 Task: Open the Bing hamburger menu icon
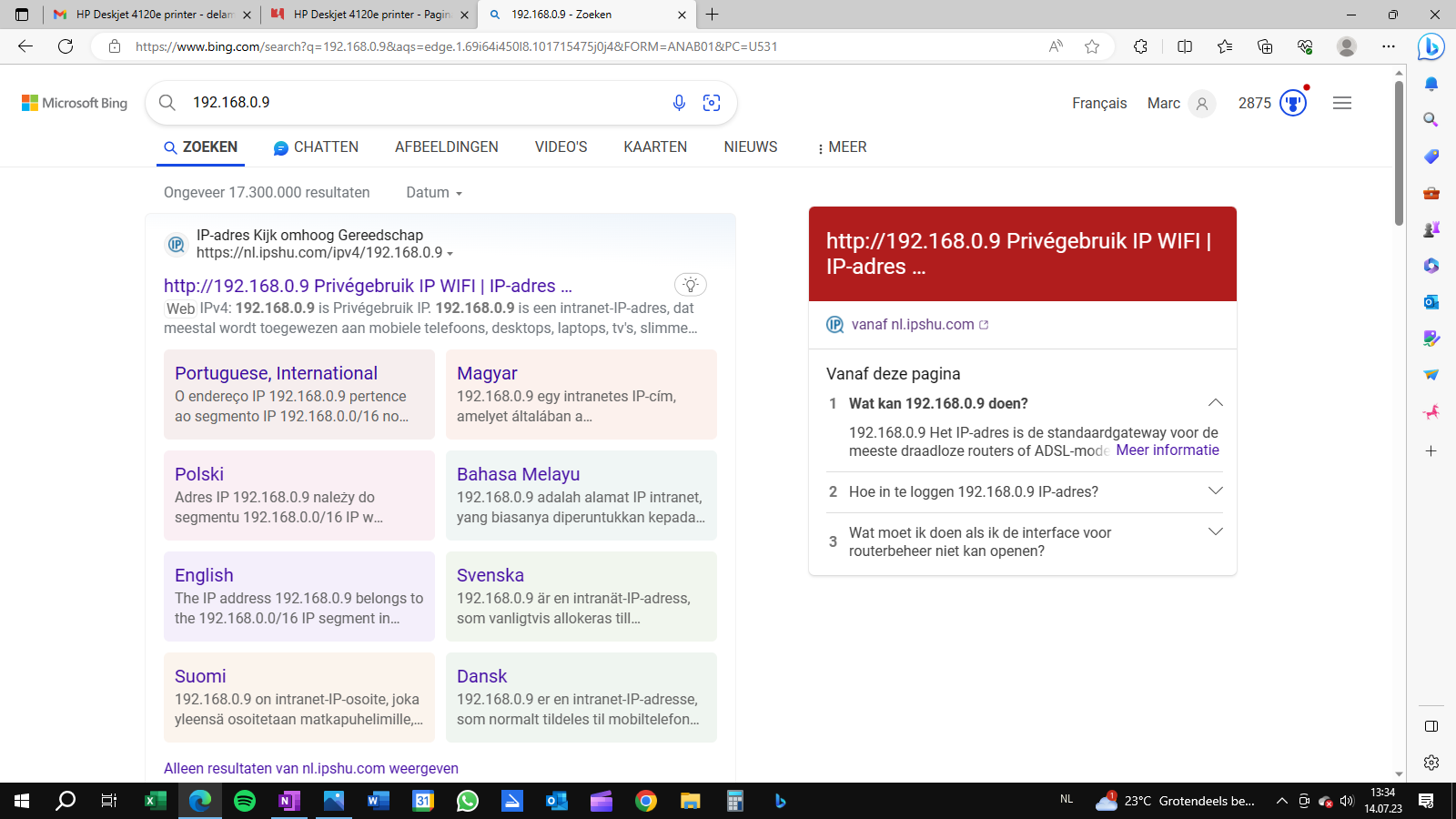(x=1342, y=103)
